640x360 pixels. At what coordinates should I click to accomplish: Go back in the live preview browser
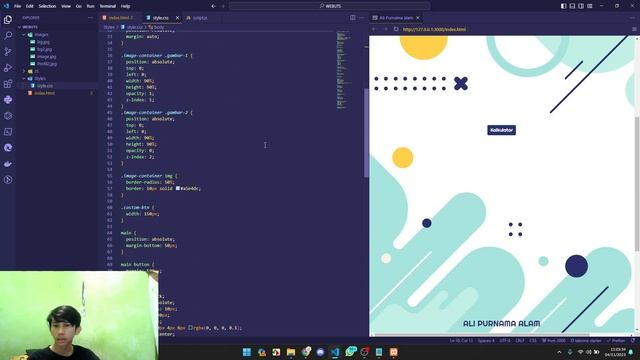[374, 29]
